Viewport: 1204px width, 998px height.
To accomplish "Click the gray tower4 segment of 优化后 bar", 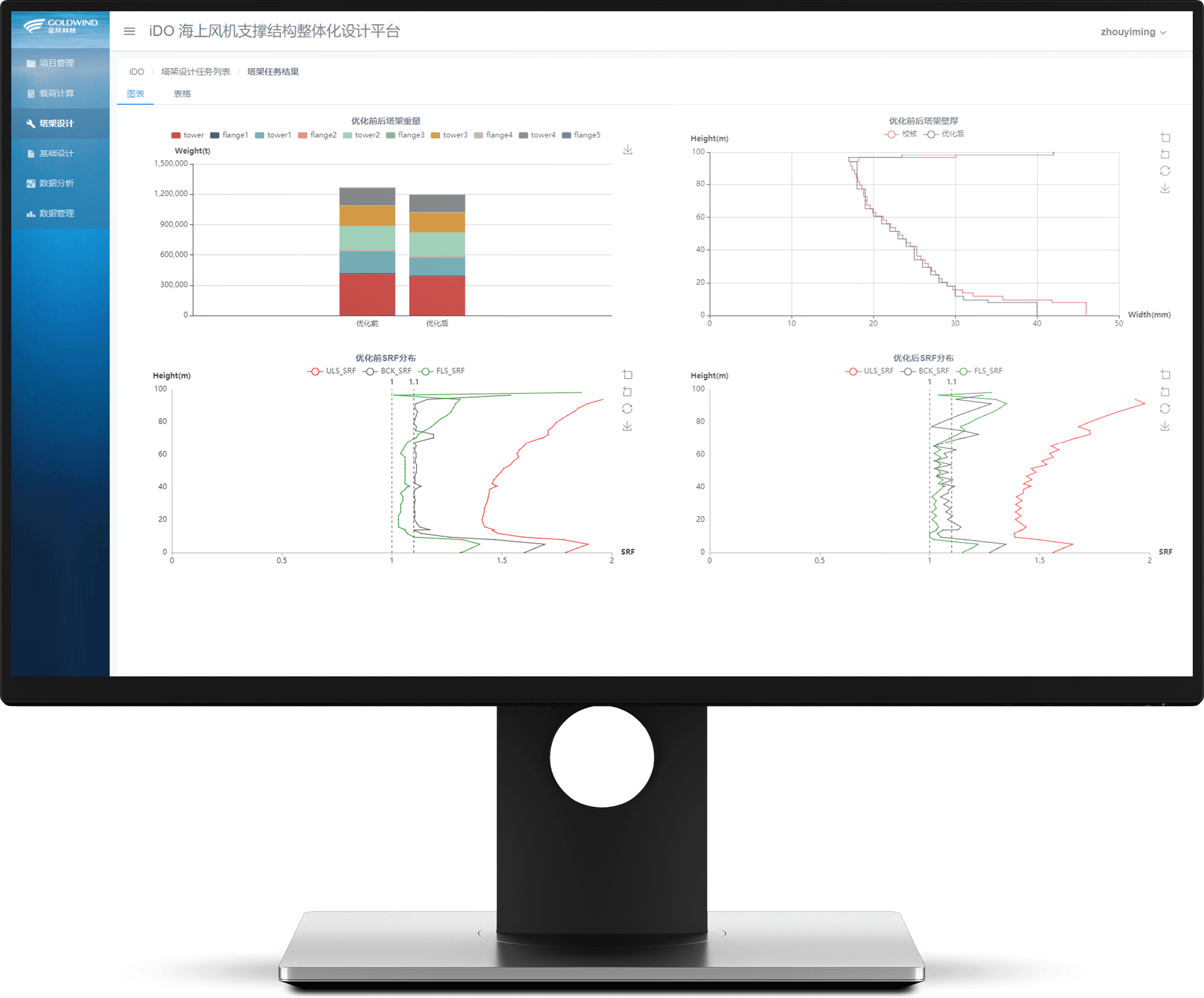I will click(x=437, y=204).
